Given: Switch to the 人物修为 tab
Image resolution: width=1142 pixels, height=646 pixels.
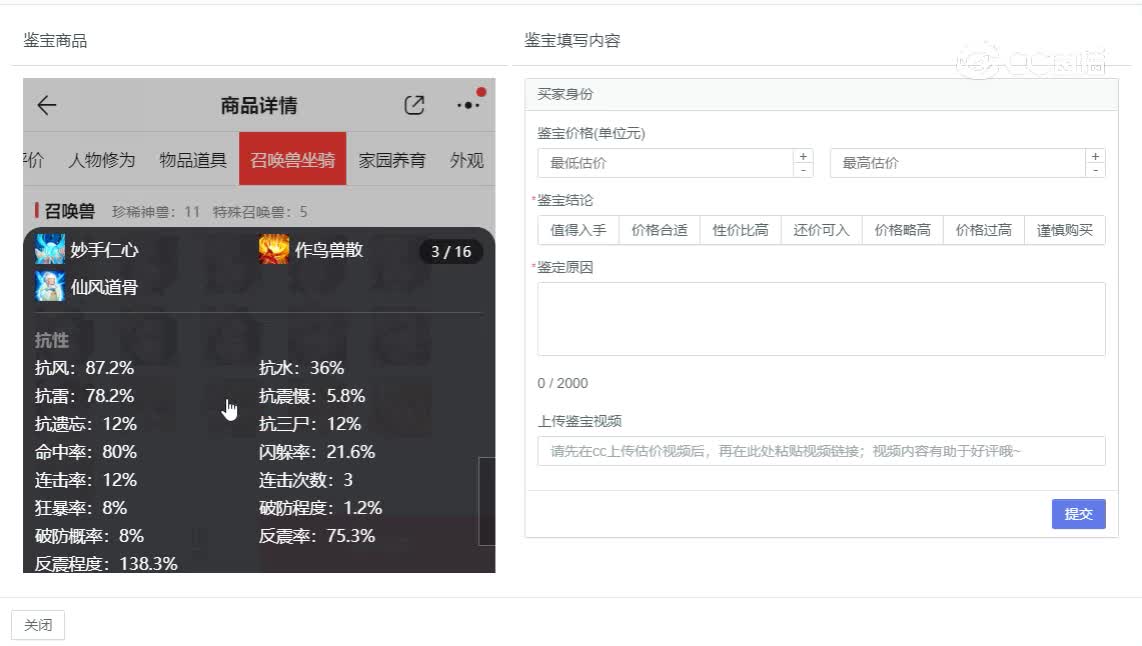Looking at the screenshot, I should [102, 160].
